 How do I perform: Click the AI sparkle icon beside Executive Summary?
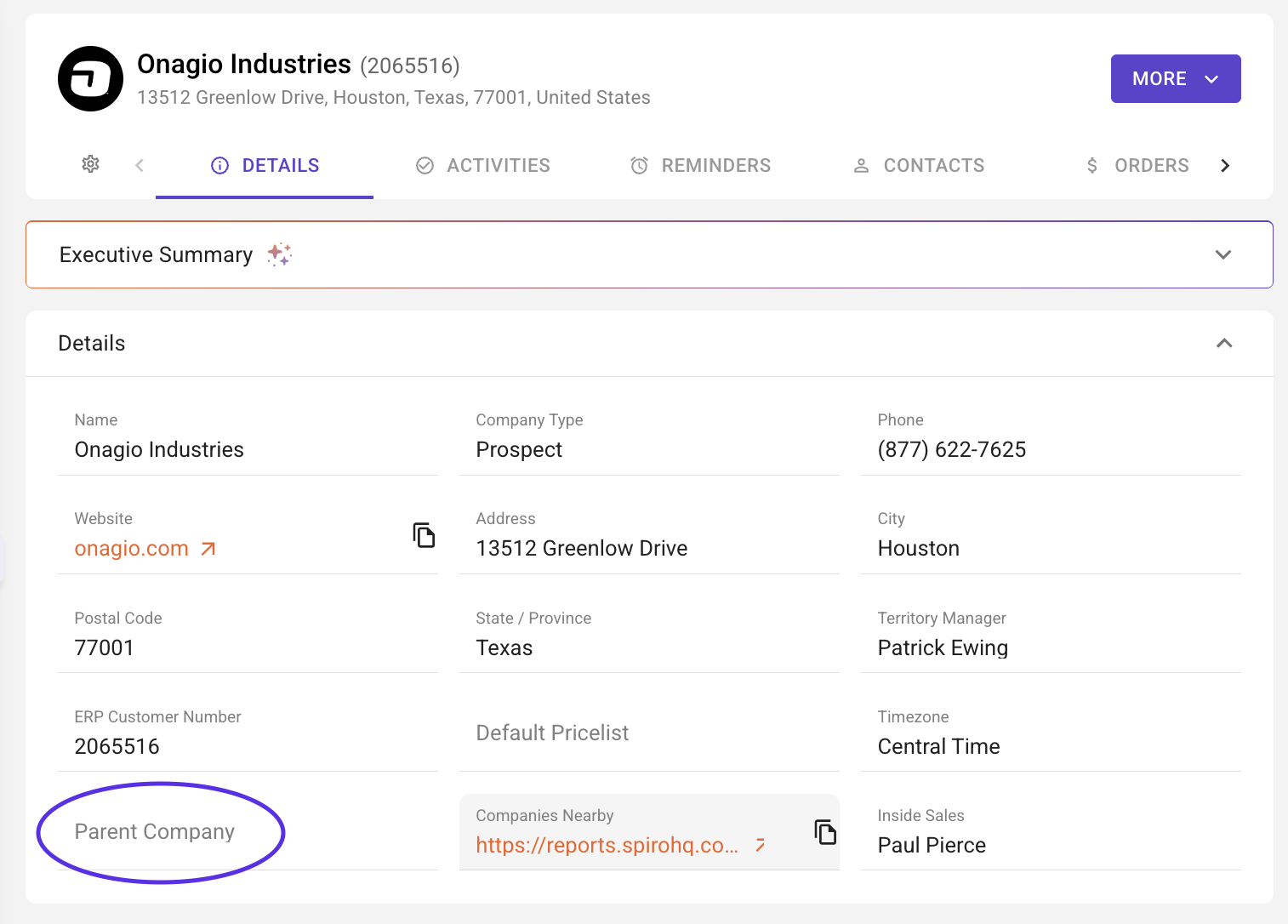pos(279,254)
